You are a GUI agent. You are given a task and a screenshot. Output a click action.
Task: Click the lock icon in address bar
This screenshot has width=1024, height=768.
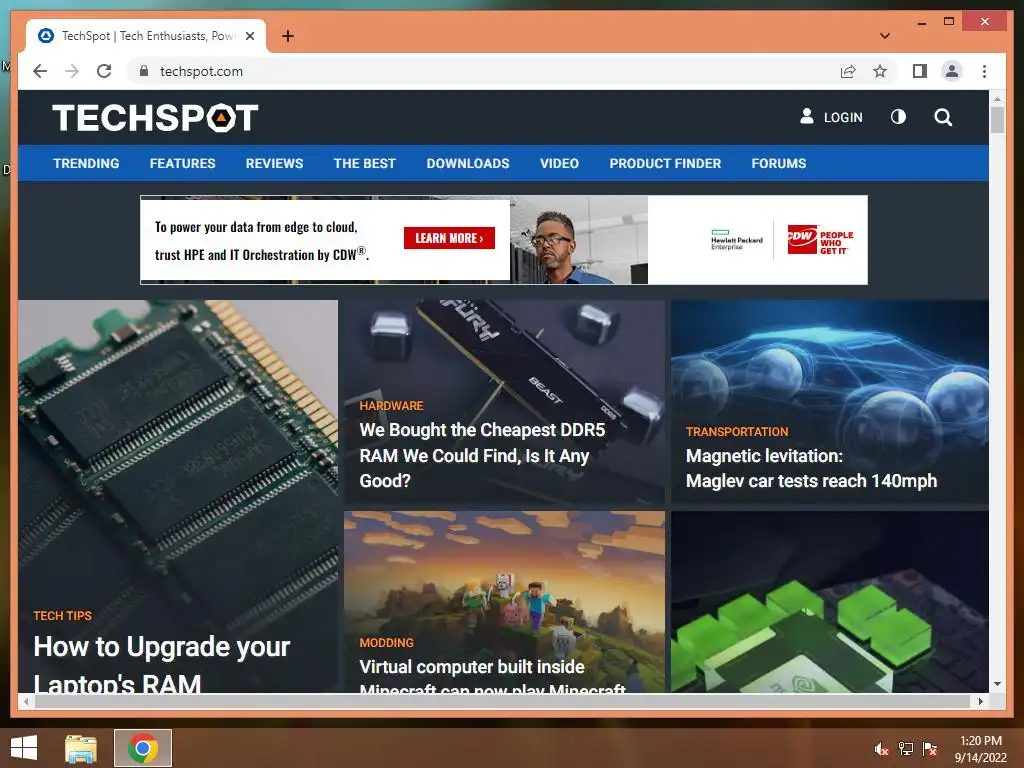click(144, 71)
